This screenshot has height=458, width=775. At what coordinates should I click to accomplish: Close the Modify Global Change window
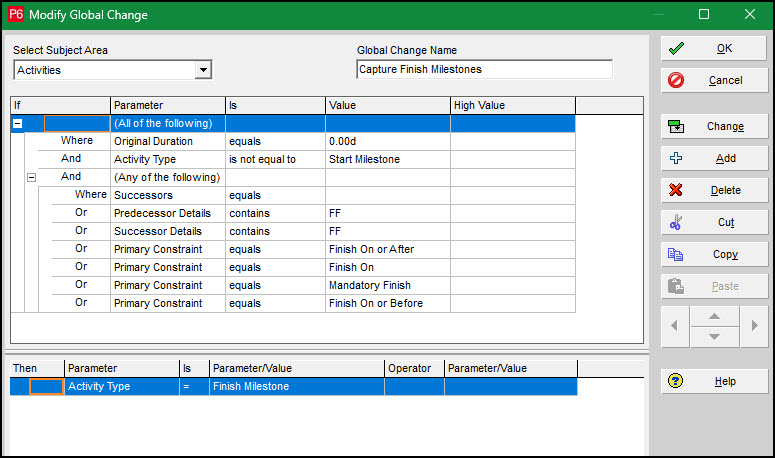(x=750, y=14)
